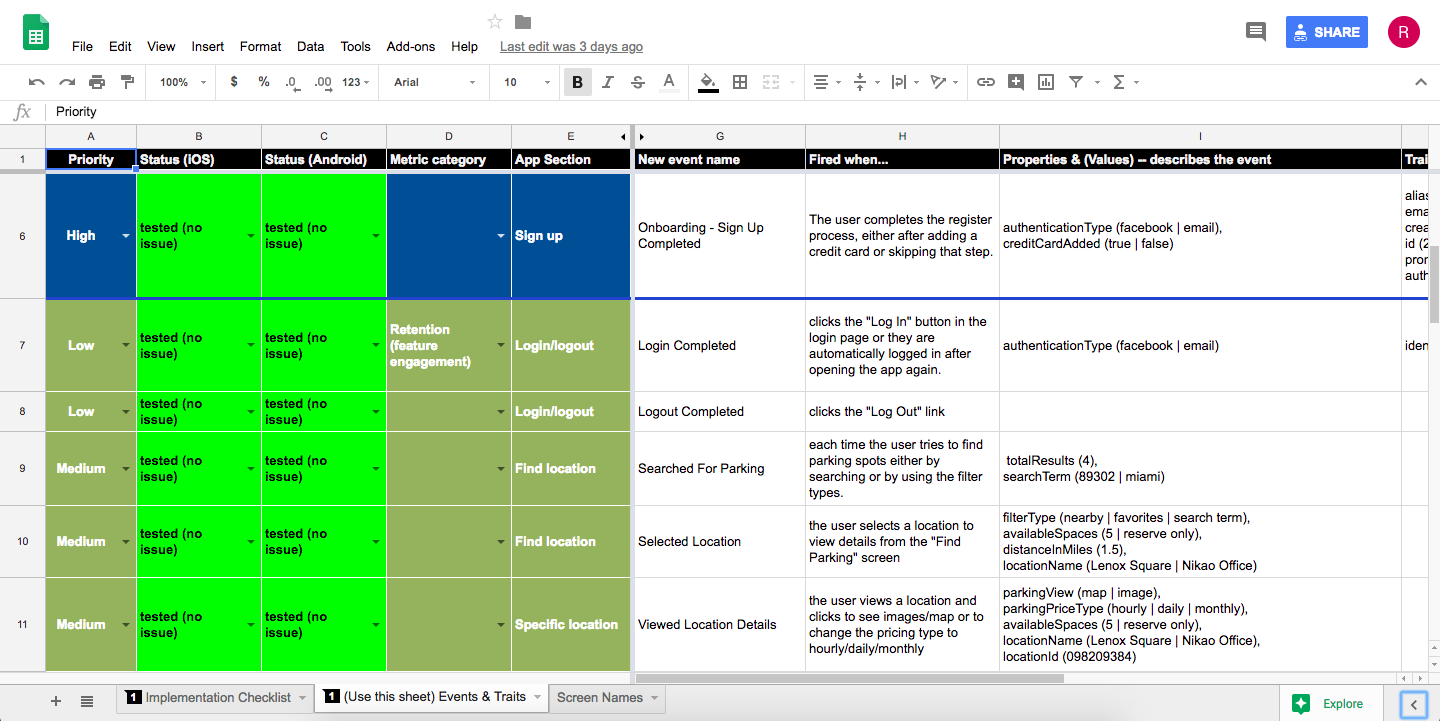The image size is (1440, 721).
Task: Open the Data menu
Action: pos(310,46)
